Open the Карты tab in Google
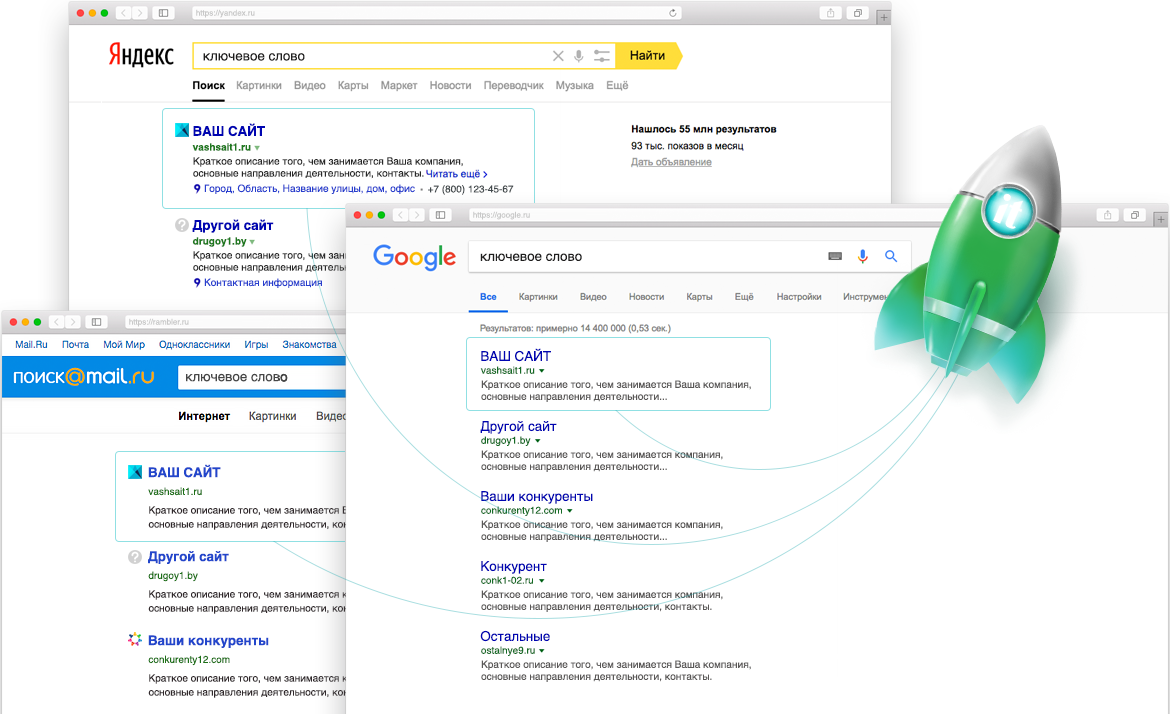This screenshot has width=1170, height=714. pyautogui.click(x=699, y=296)
